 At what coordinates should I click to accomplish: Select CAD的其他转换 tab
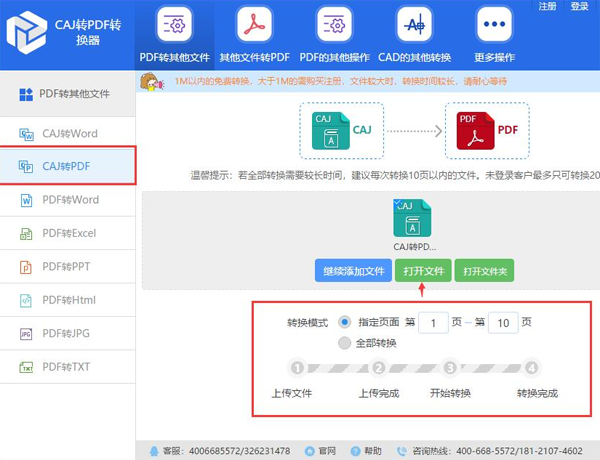(x=414, y=35)
